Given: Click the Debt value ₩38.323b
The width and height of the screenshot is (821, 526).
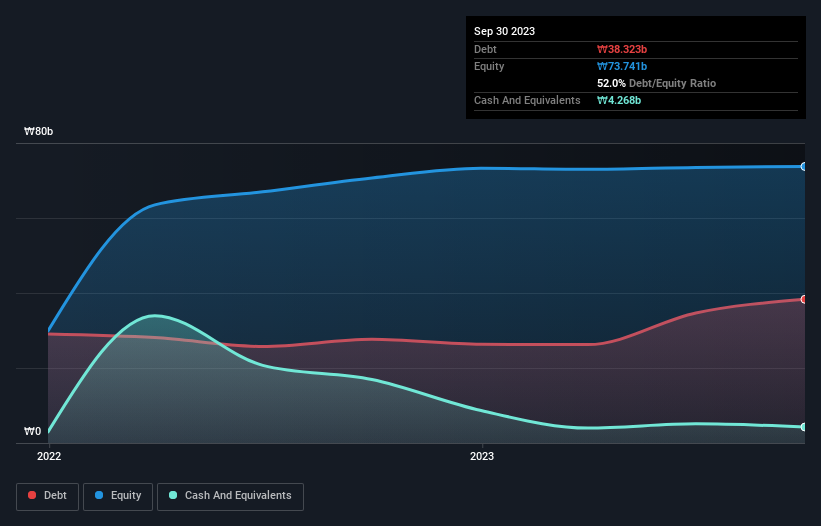Looking at the screenshot, I should point(622,49).
